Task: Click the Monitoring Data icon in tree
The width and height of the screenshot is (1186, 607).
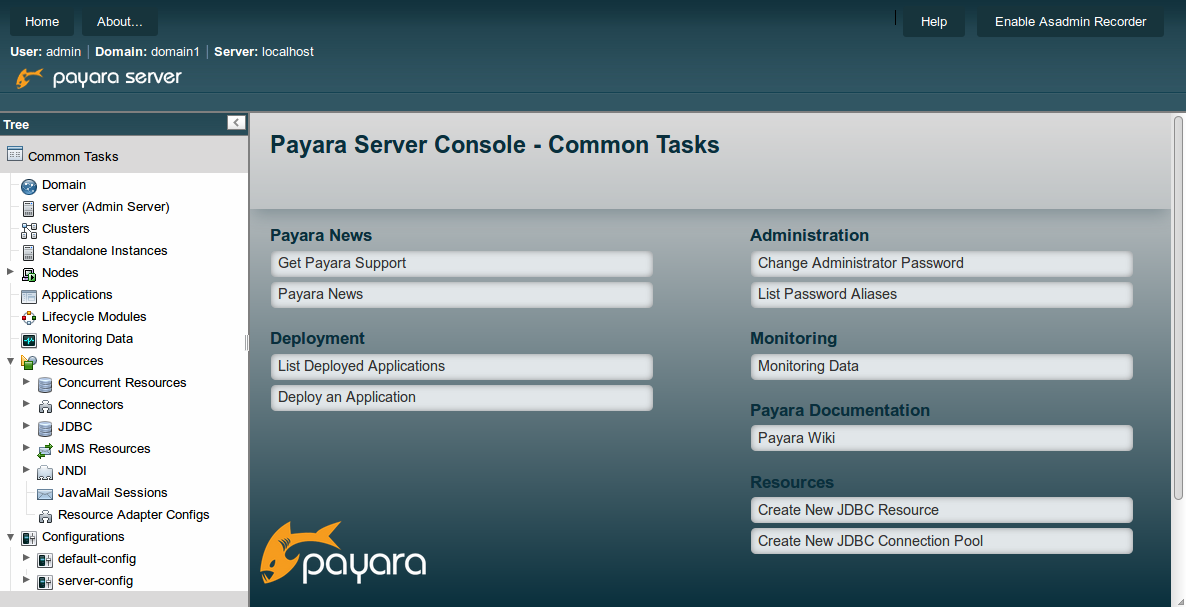Action: [x=29, y=340]
